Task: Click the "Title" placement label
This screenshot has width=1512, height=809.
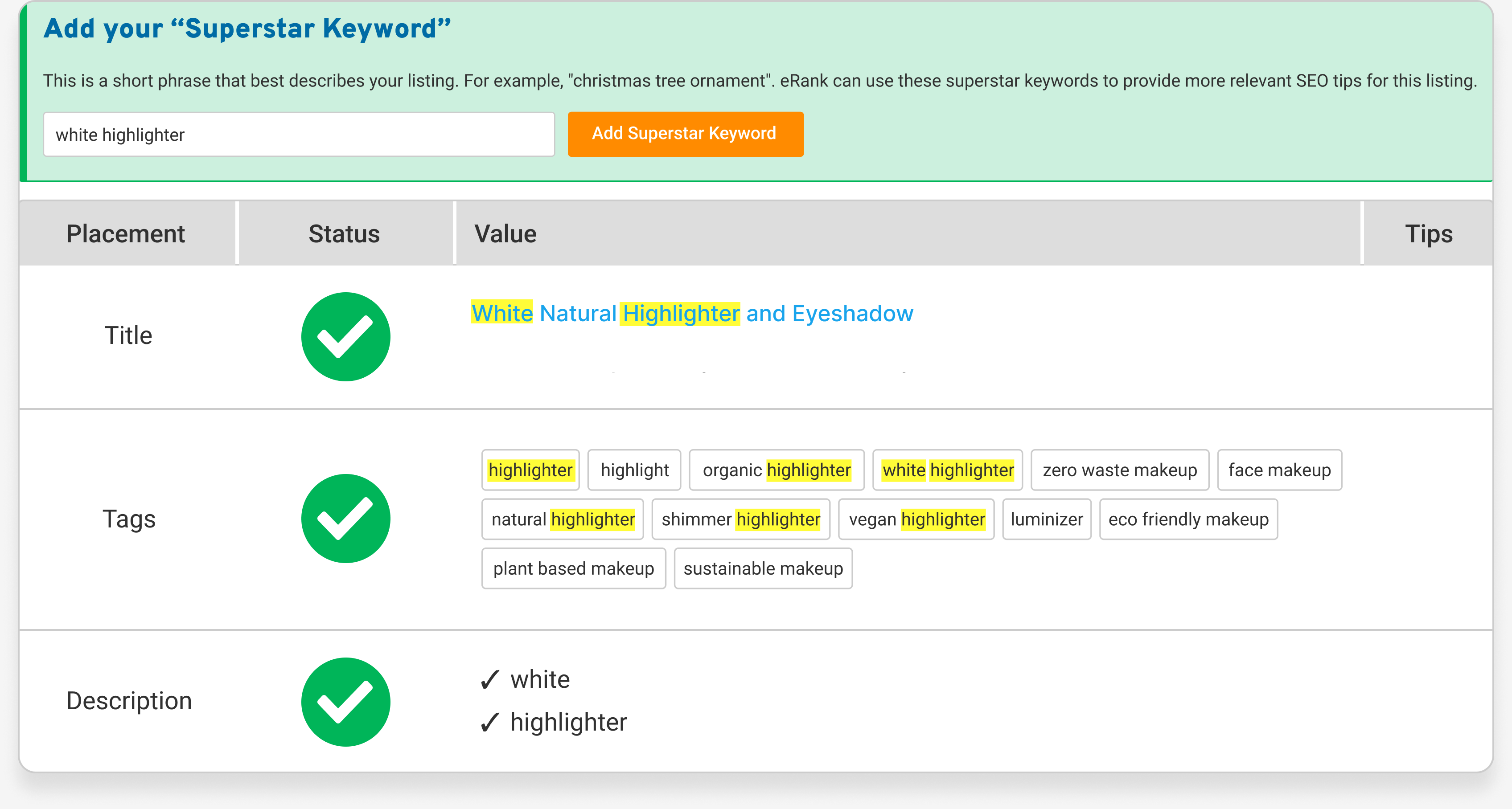Action: 128,335
